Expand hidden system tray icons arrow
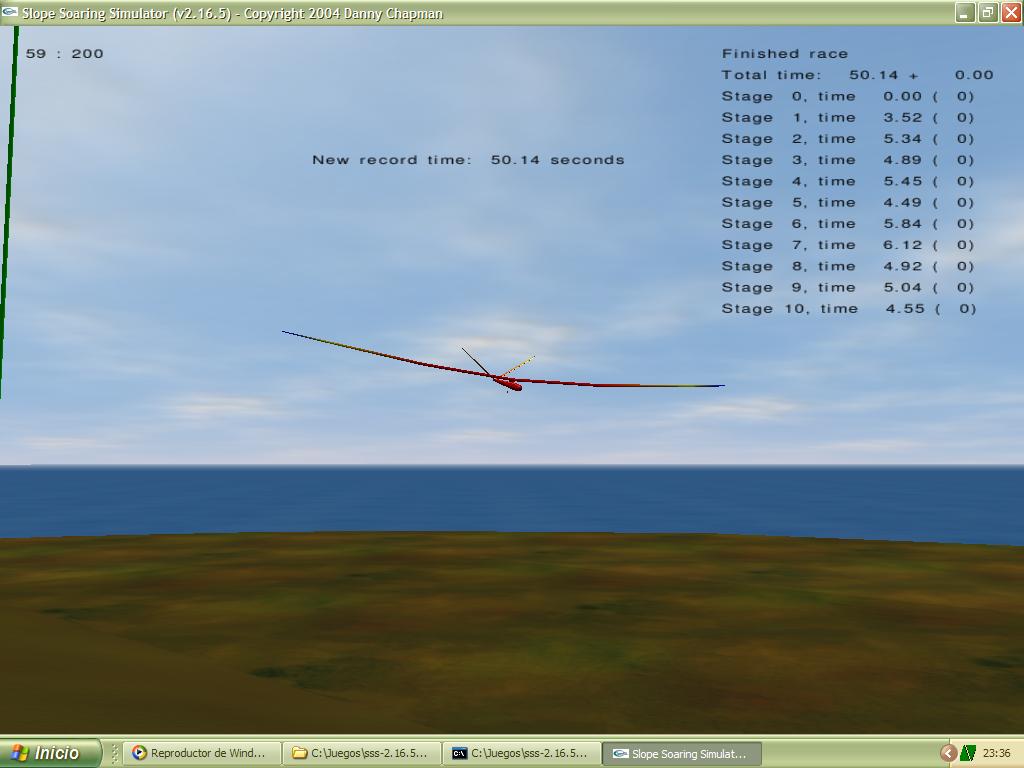 948,753
